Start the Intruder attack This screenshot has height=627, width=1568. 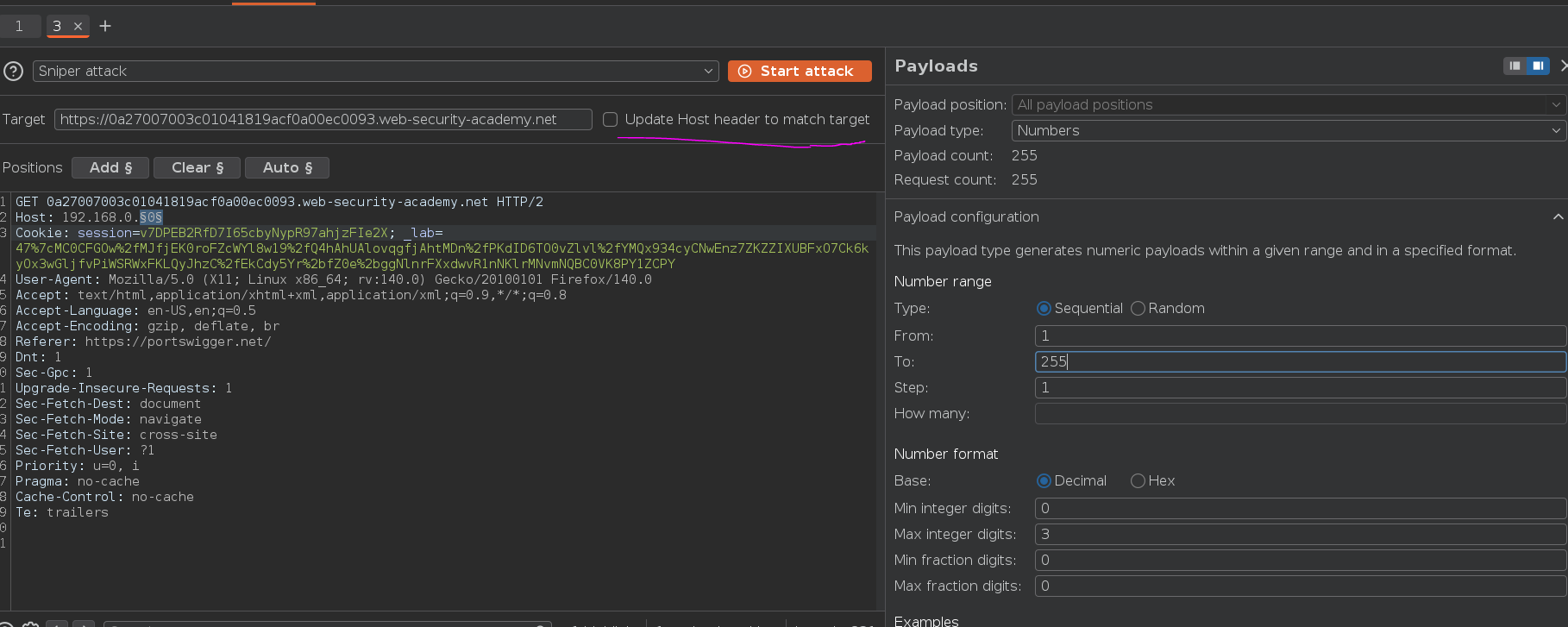click(800, 71)
